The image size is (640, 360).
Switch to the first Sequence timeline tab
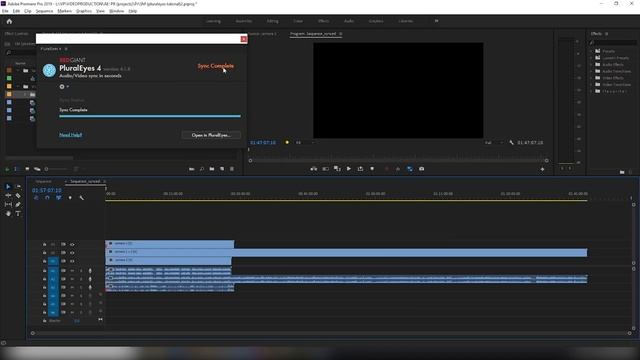click(x=43, y=181)
